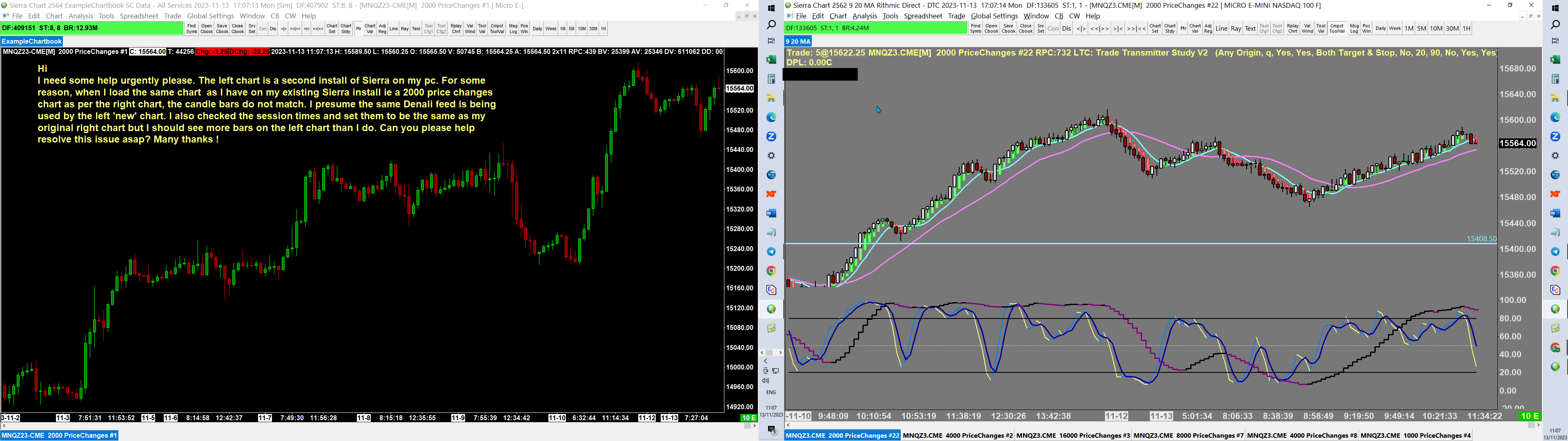Click Rplay Chrt button in right window
1568x441 pixels.
point(1292,29)
